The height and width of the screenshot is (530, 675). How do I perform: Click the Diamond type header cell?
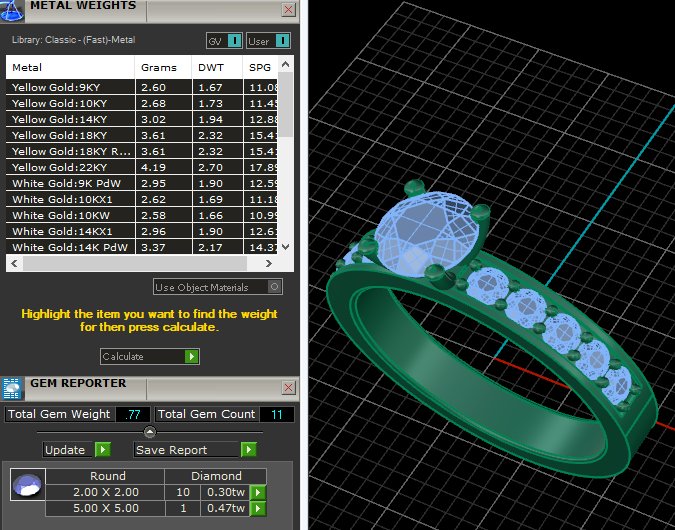[x=216, y=476]
